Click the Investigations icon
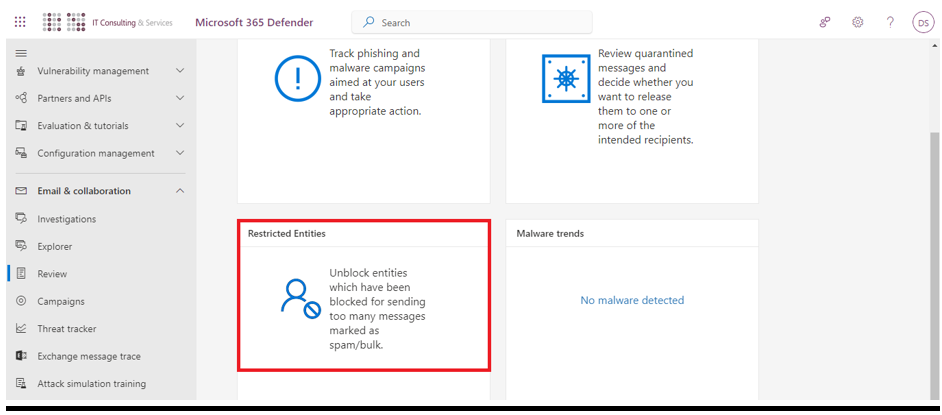Image resolution: width=942 pixels, height=415 pixels. pyautogui.click(x=21, y=219)
